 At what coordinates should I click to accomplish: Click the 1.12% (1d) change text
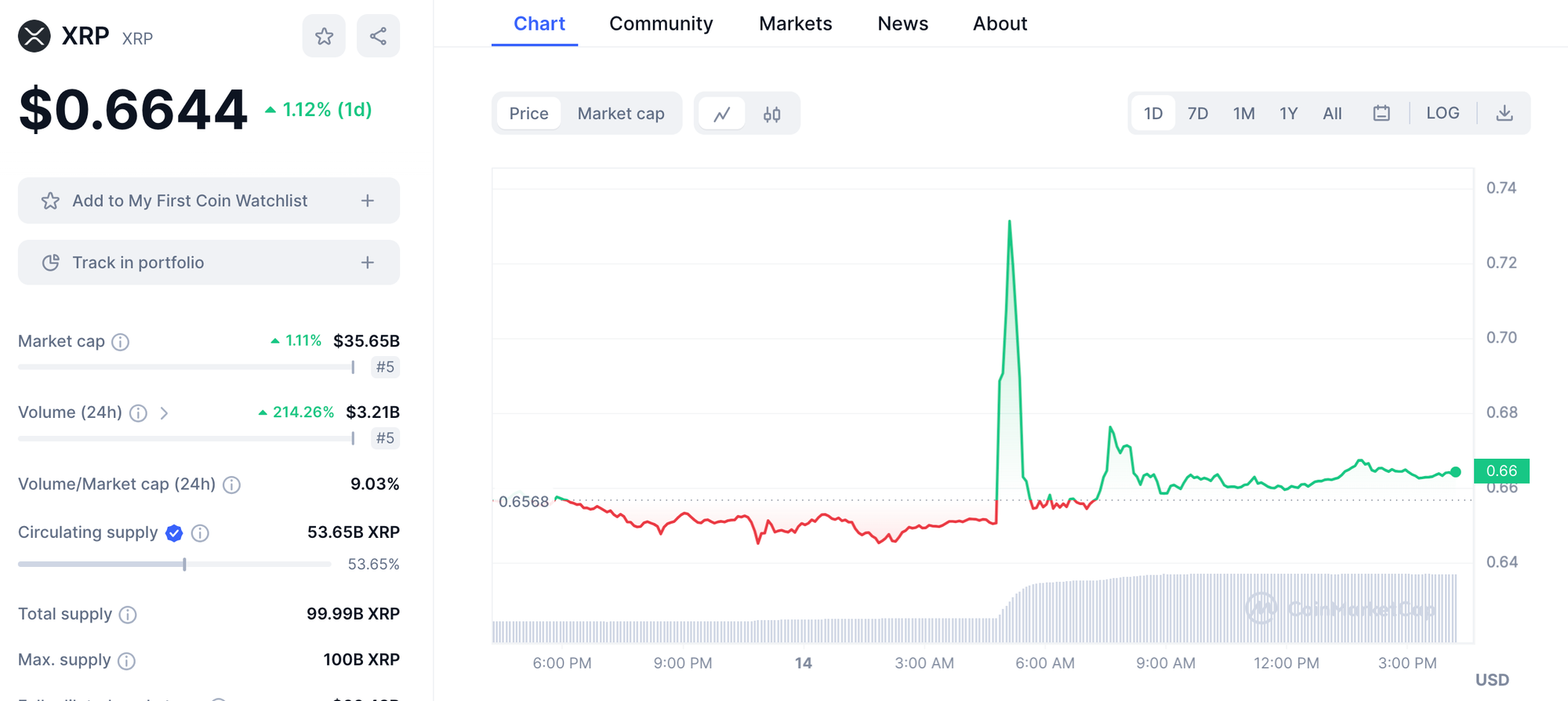pos(318,110)
